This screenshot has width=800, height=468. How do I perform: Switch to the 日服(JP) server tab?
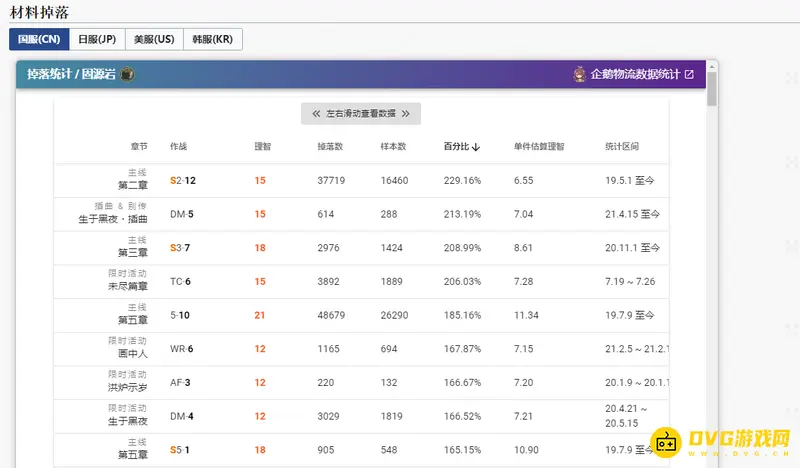(97, 39)
